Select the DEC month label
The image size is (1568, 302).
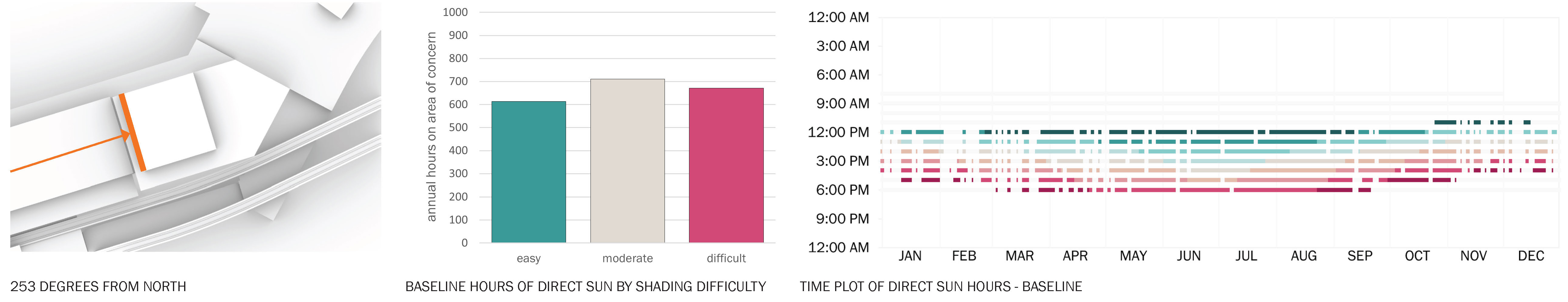click(x=1531, y=256)
